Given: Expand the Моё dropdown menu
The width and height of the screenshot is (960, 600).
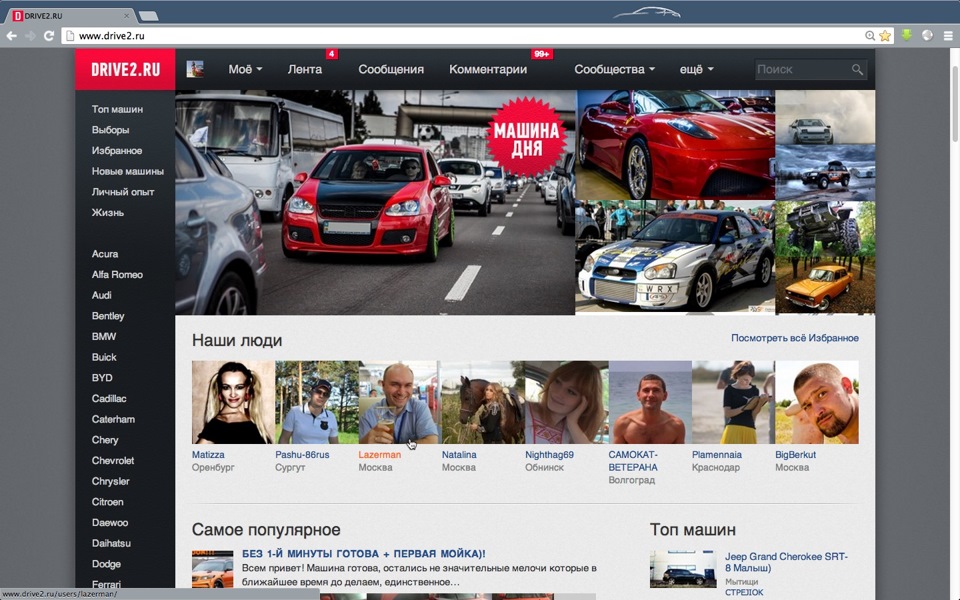Looking at the screenshot, I should [x=245, y=70].
